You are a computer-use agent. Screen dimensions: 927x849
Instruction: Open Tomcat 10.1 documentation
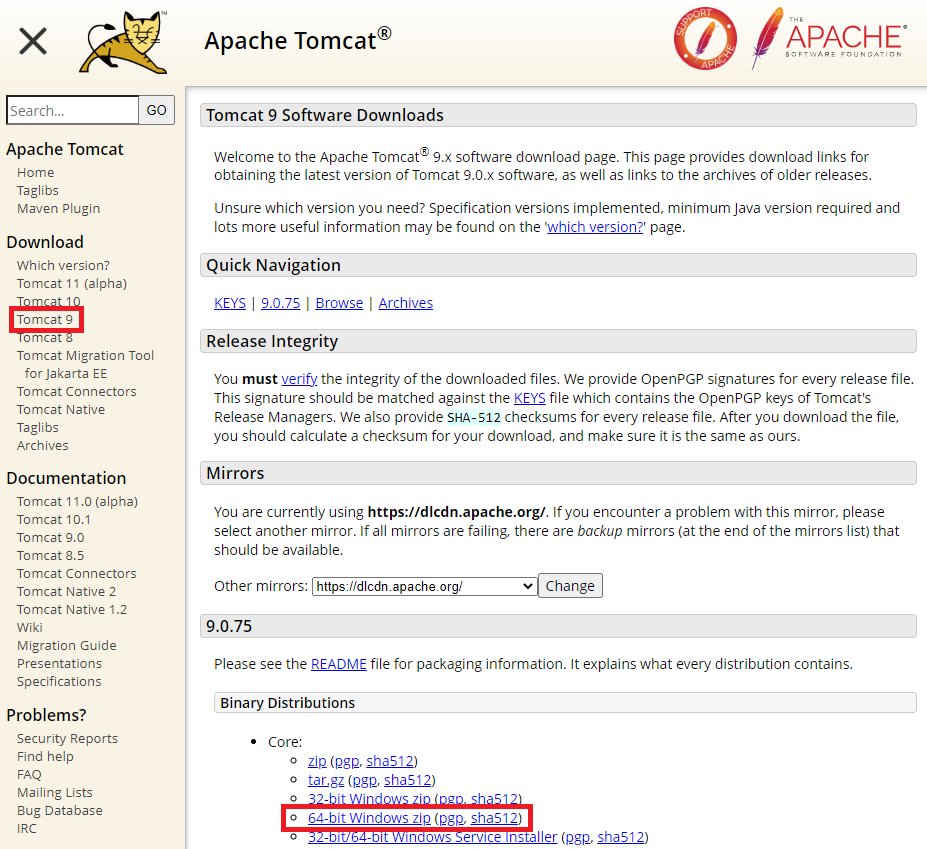tap(54, 520)
